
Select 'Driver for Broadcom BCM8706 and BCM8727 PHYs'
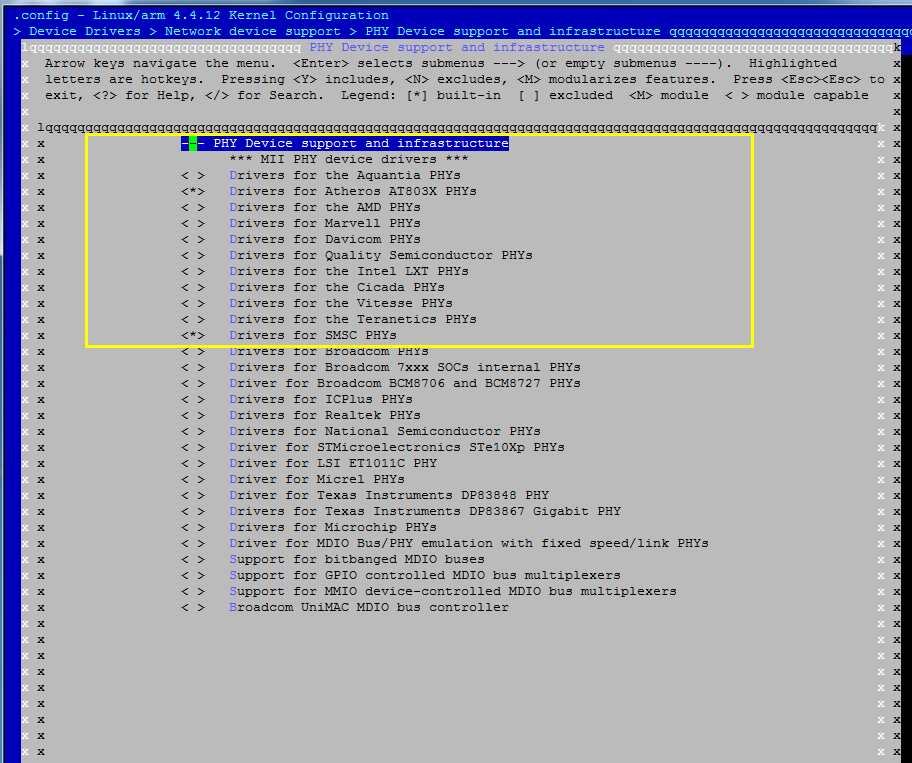pyautogui.click(x=405, y=383)
